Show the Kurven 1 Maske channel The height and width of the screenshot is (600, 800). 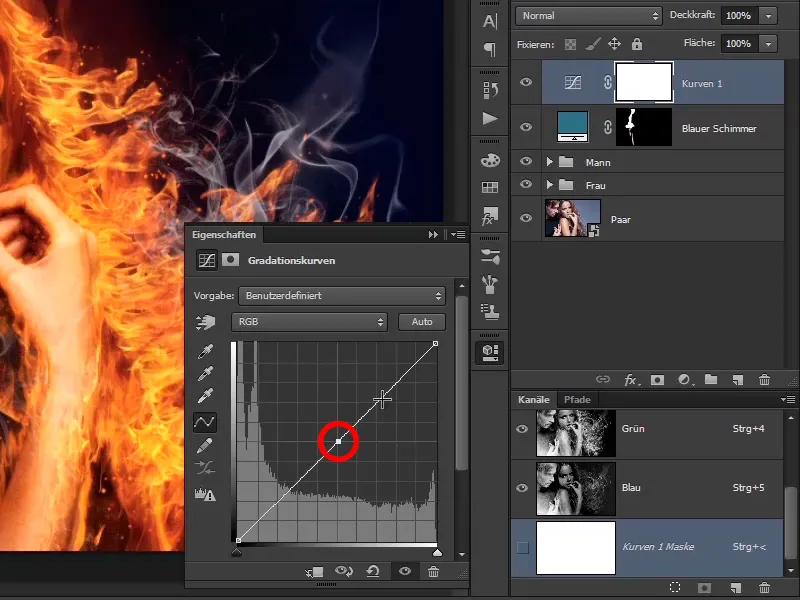(523, 547)
